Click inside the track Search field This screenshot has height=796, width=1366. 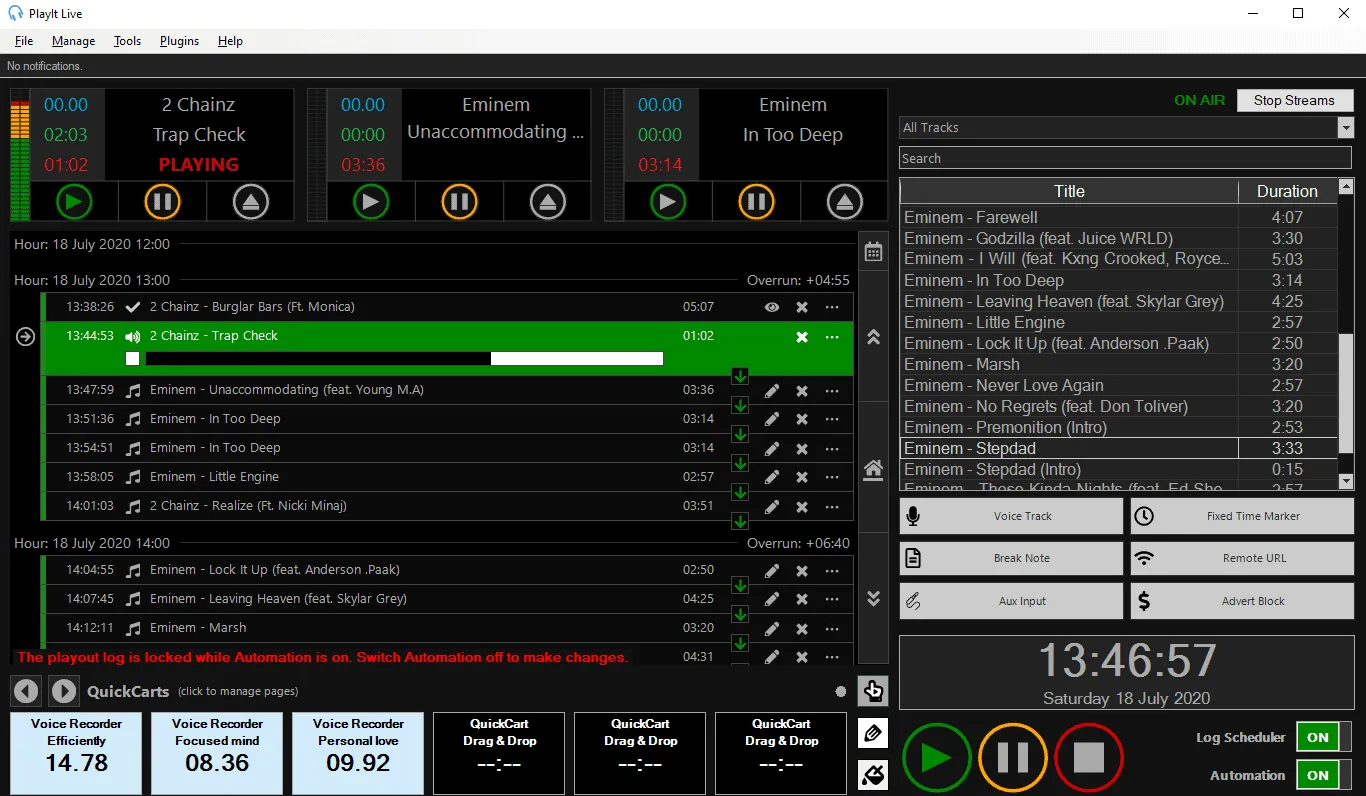coord(1125,157)
